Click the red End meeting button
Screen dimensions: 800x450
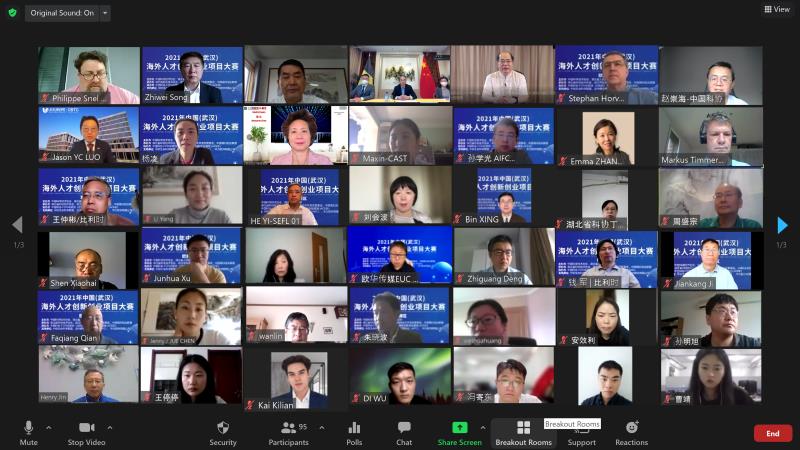tap(773, 434)
